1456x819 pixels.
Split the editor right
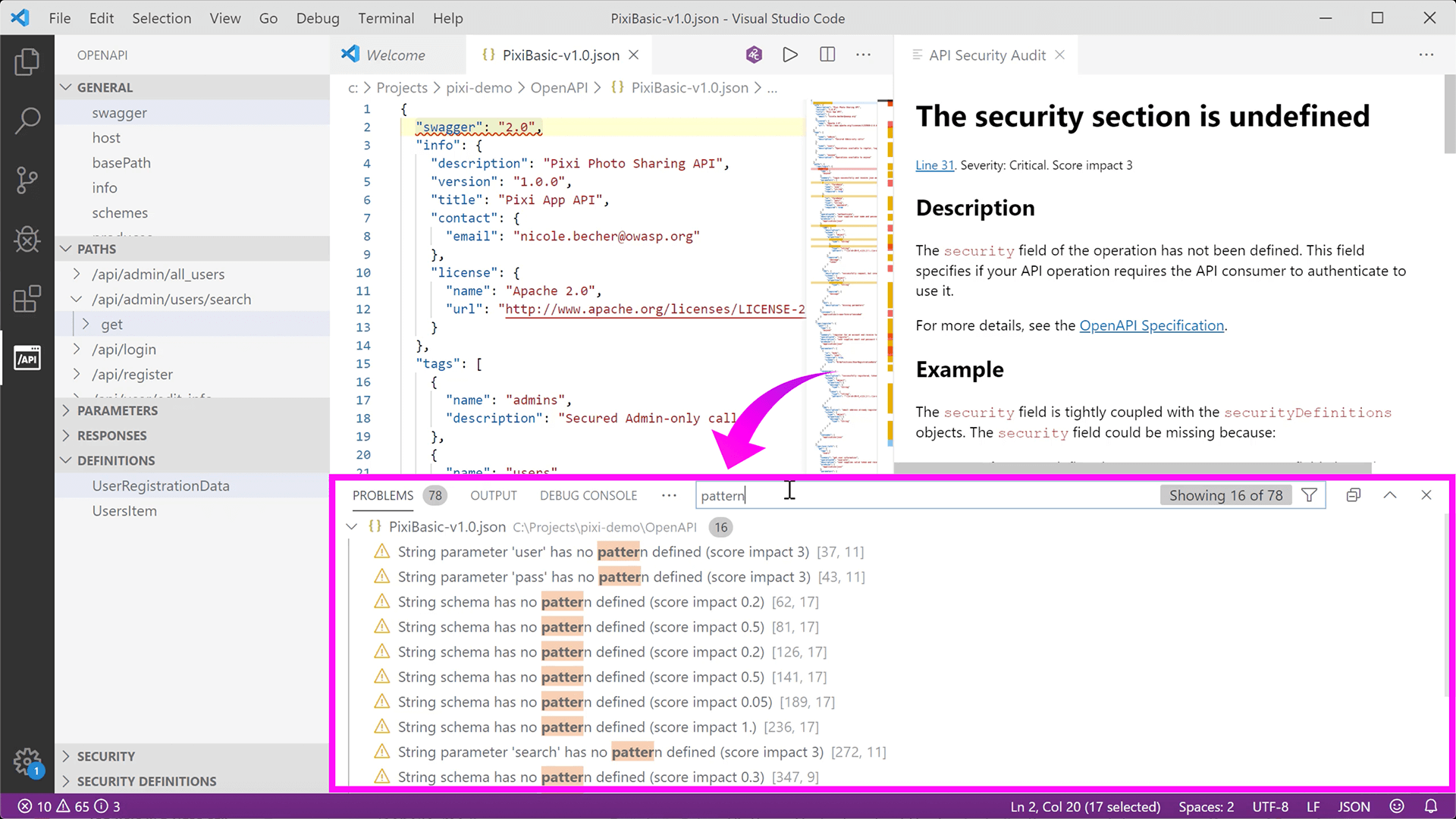[827, 55]
